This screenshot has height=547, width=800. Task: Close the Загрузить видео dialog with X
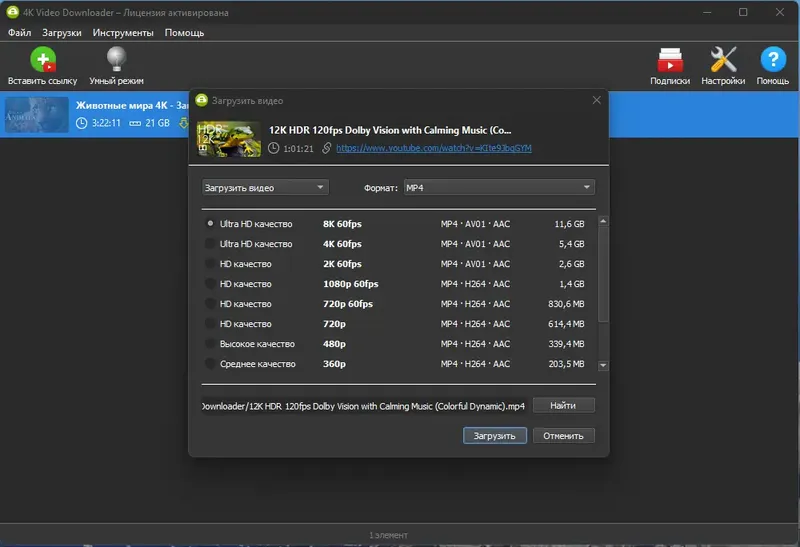point(596,100)
